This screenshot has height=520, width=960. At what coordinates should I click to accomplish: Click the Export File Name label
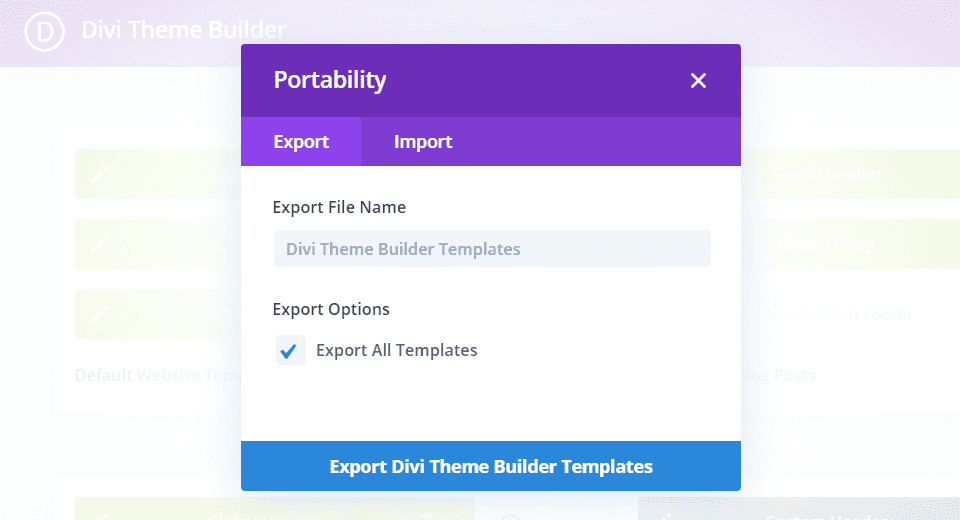click(339, 208)
